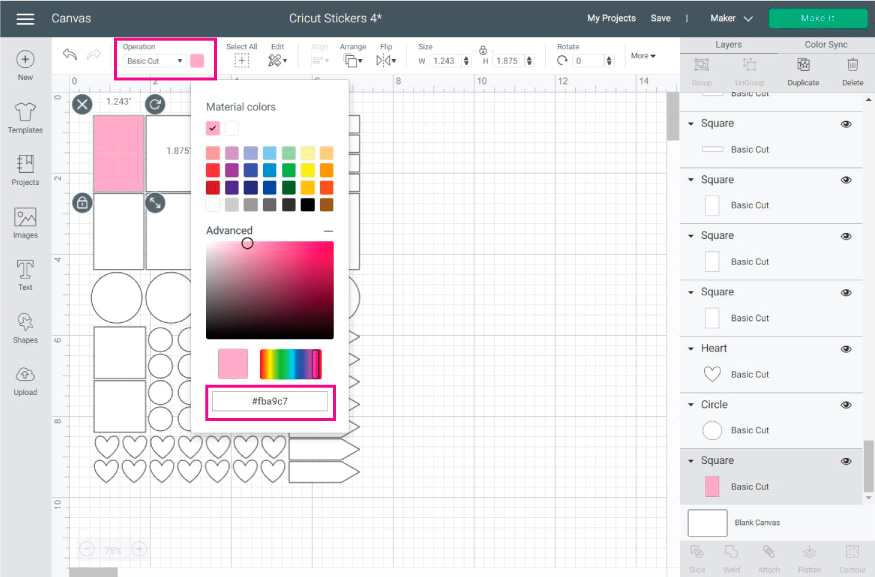The height and width of the screenshot is (577, 875).
Task: Click the Select All icon
Action: (242, 60)
